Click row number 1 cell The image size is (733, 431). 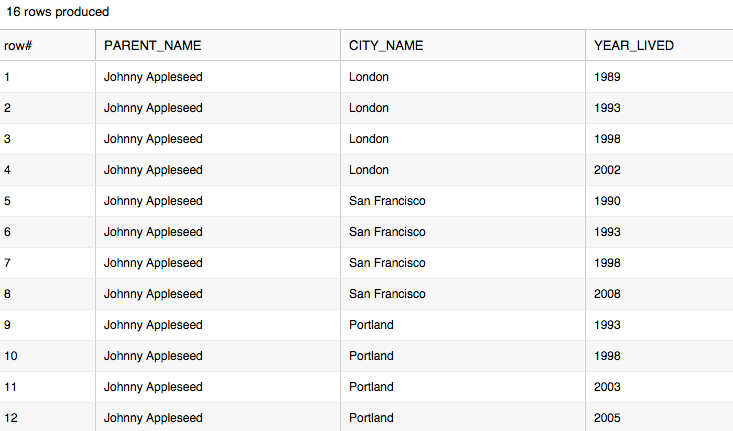8,77
